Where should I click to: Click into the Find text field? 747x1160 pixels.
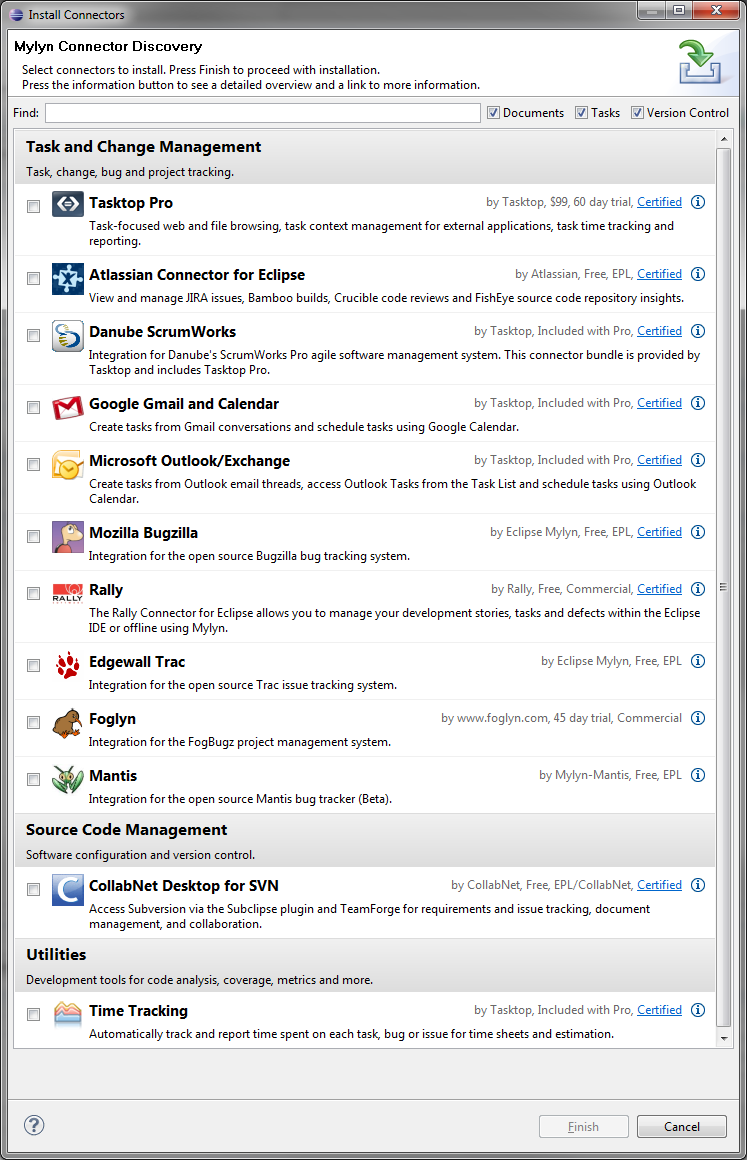pyautogui.click(x=263, y=112)
